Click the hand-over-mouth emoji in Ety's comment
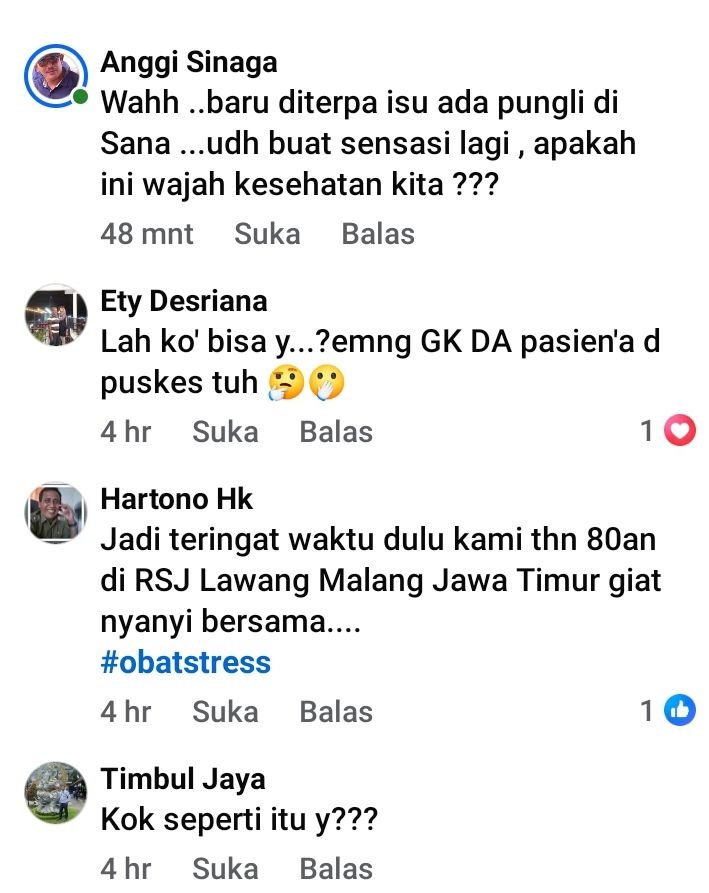This screenshot has height=893, width=709. tap(327, 382)
